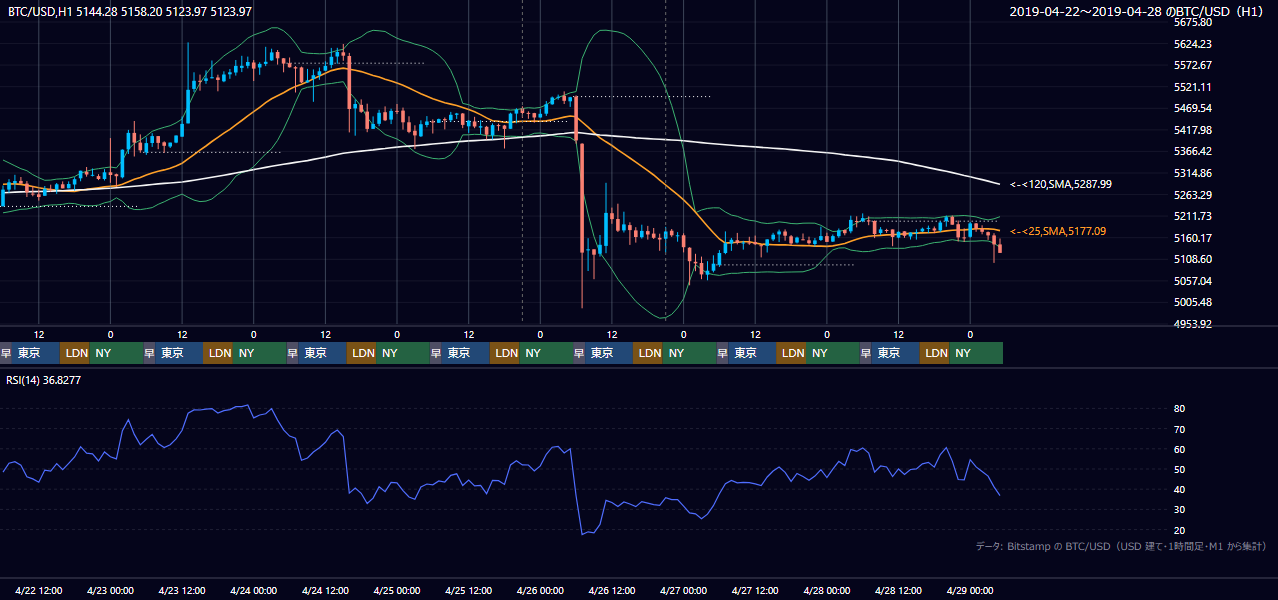Screen dimensions: 1278x600
Task: Pick the RSI scale value 70
Action: (1180, 429)
